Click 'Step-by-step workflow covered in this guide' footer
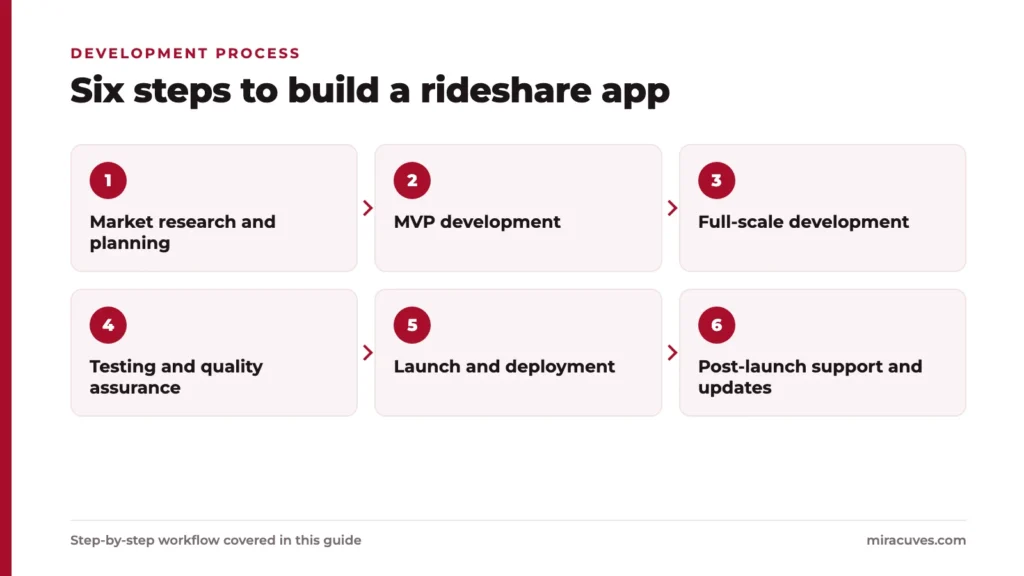 (x=216, y=540)
